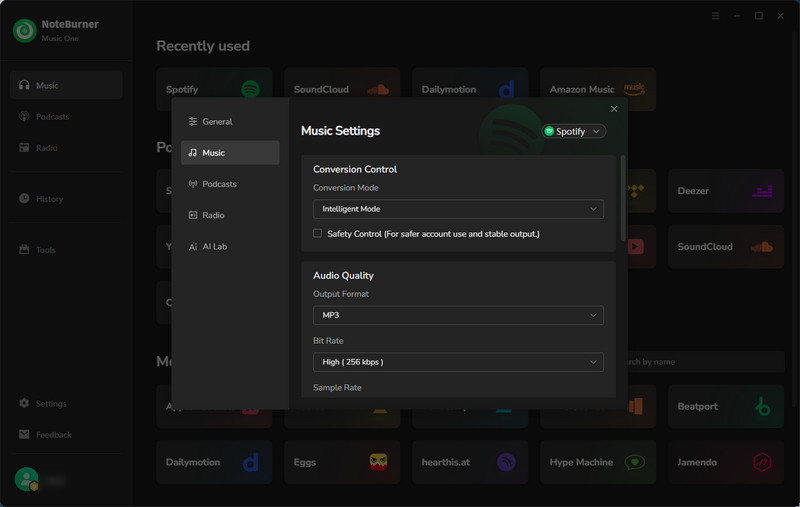Enable the Safety Control checkbox
Viewport: 800px width, 507px height.
coord(317,233)
